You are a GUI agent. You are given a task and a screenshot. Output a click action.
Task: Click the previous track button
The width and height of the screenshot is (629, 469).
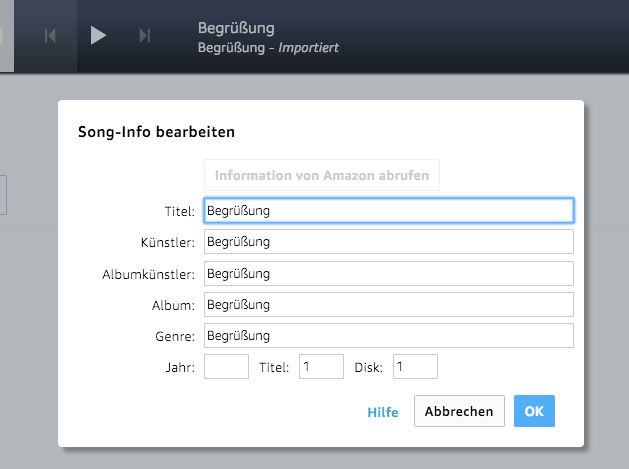click(51, 36)
